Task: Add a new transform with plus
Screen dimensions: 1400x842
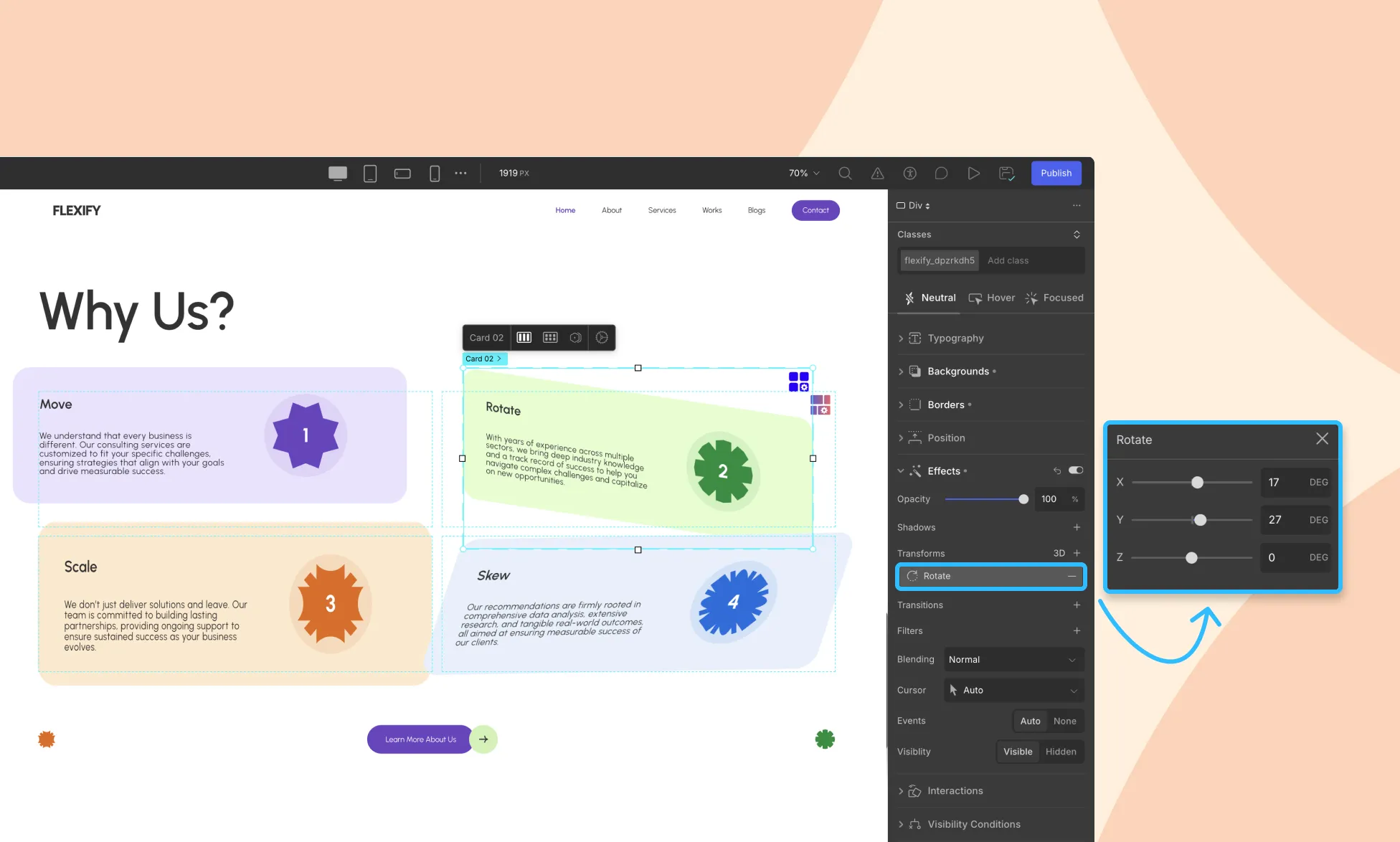Action: tap(1077, 553)
